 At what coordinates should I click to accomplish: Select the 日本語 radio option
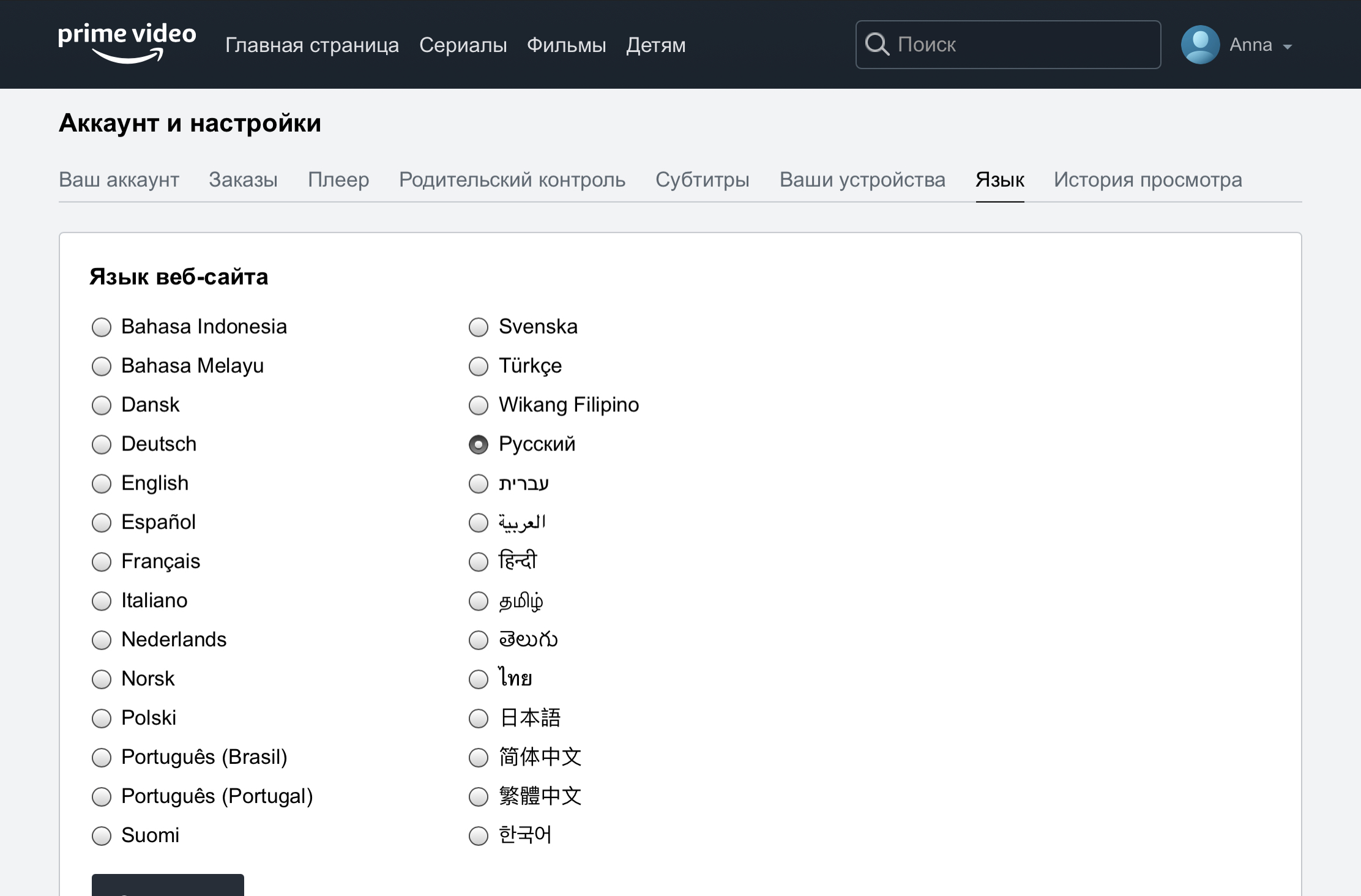(479, 719)
